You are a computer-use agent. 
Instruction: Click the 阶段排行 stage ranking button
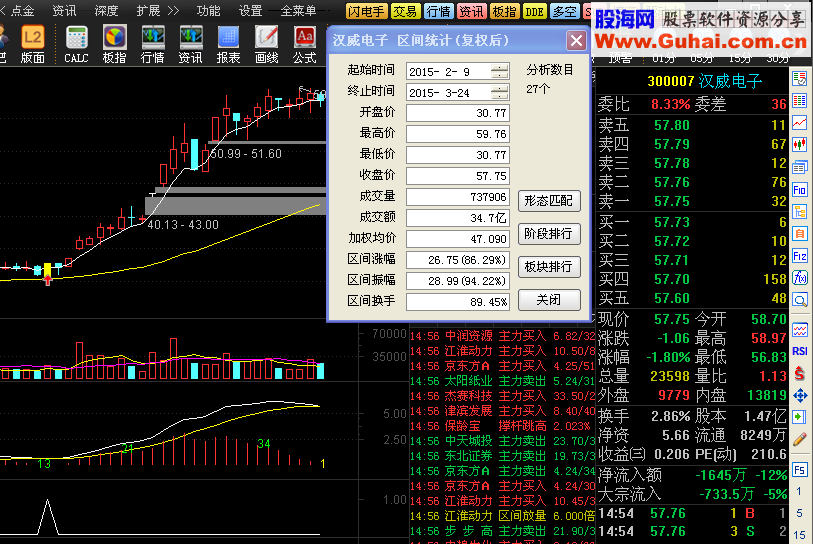(x=549, y=234)
